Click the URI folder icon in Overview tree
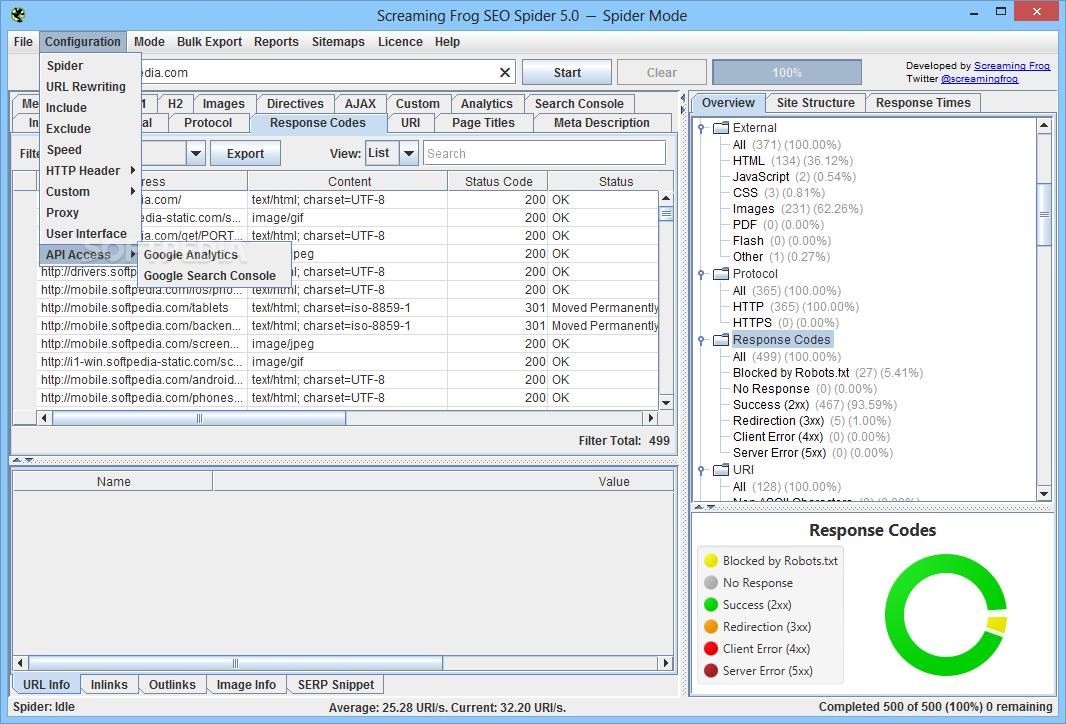The image size is (1066, 724). pos(721,470)
